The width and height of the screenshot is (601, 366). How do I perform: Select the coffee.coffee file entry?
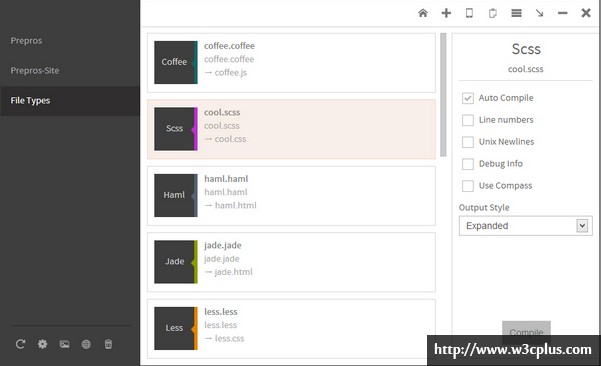coord(291,63)
